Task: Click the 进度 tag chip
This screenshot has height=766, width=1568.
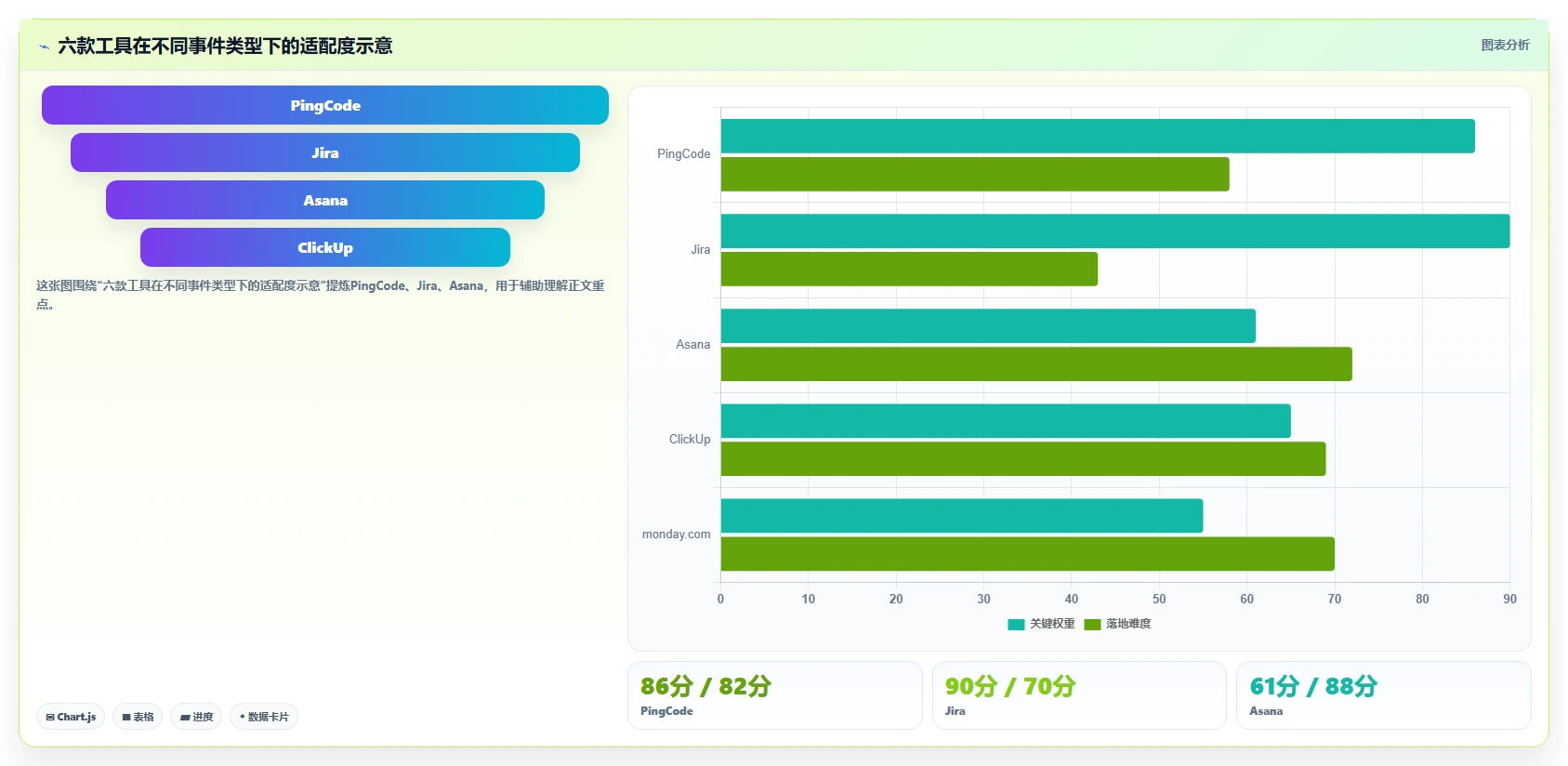Action: coord(196,717)
